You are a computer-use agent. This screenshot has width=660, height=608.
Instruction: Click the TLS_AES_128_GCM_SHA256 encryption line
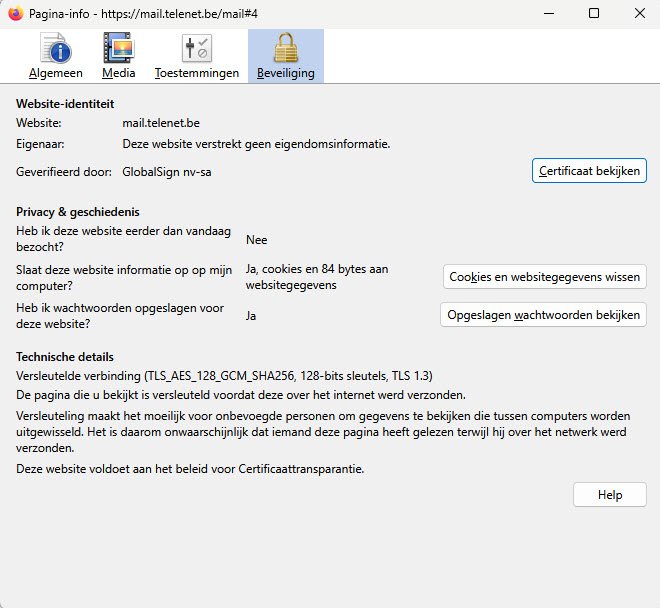pyautogui.click(x=224, y=376)
